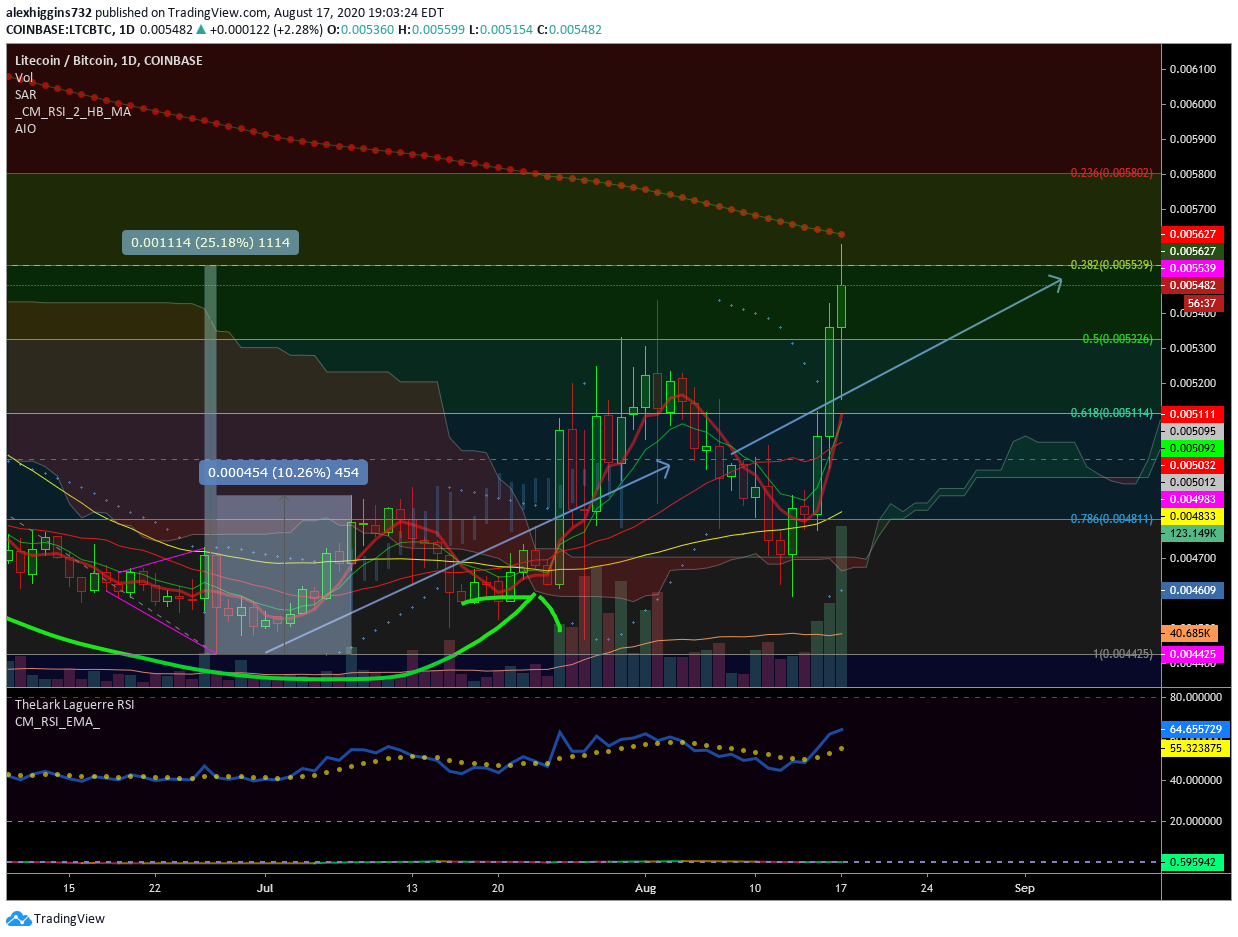Click the 0.618(0.005114) Fibonacci level label

point(1111,413)
